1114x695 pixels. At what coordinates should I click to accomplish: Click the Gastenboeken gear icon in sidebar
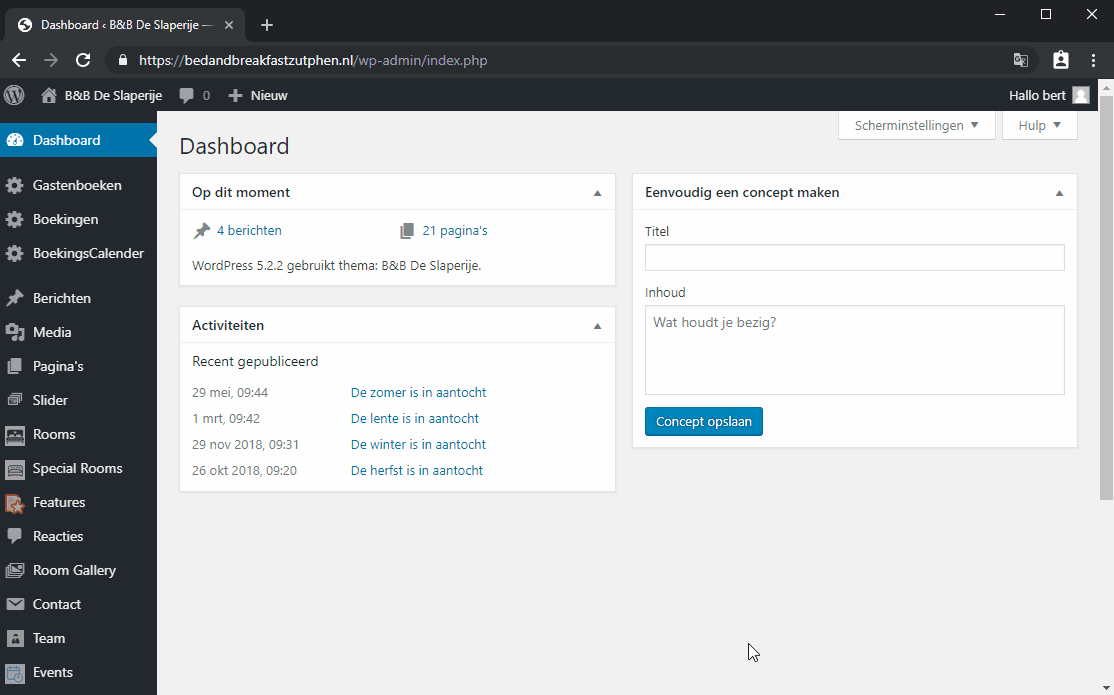tap(14, 185)
